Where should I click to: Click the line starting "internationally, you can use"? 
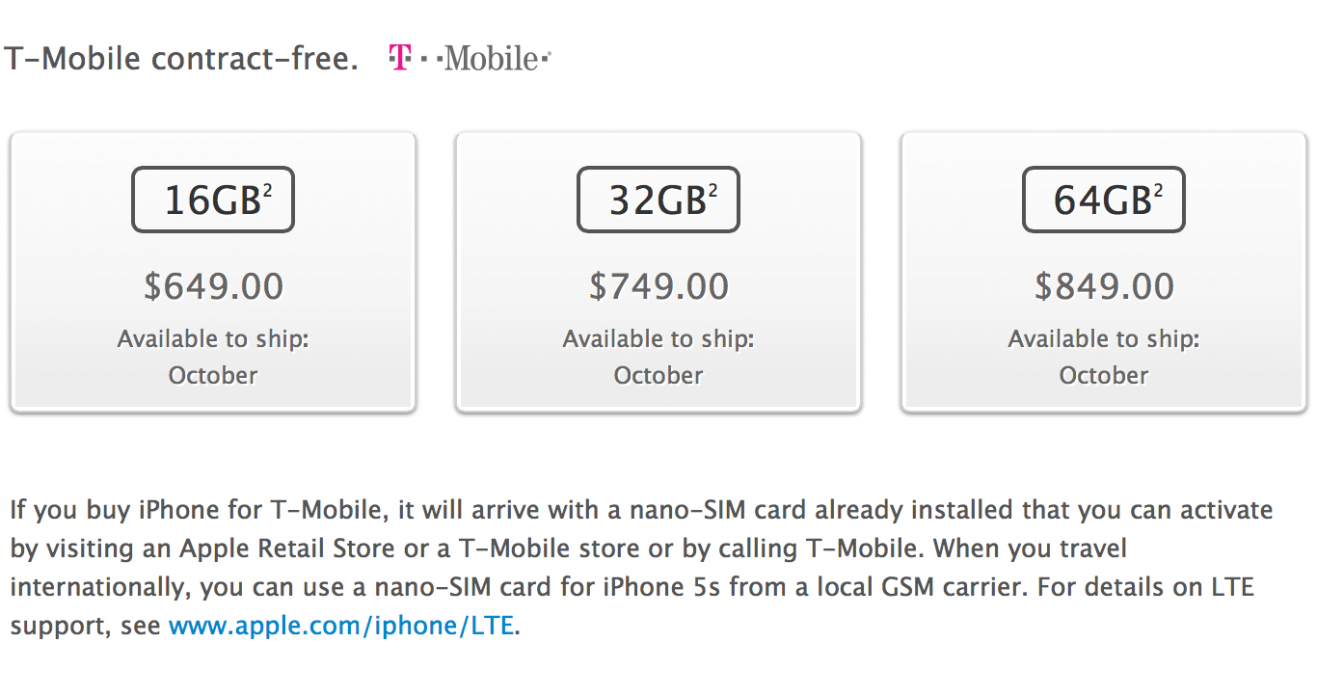[x=630, y=588]
